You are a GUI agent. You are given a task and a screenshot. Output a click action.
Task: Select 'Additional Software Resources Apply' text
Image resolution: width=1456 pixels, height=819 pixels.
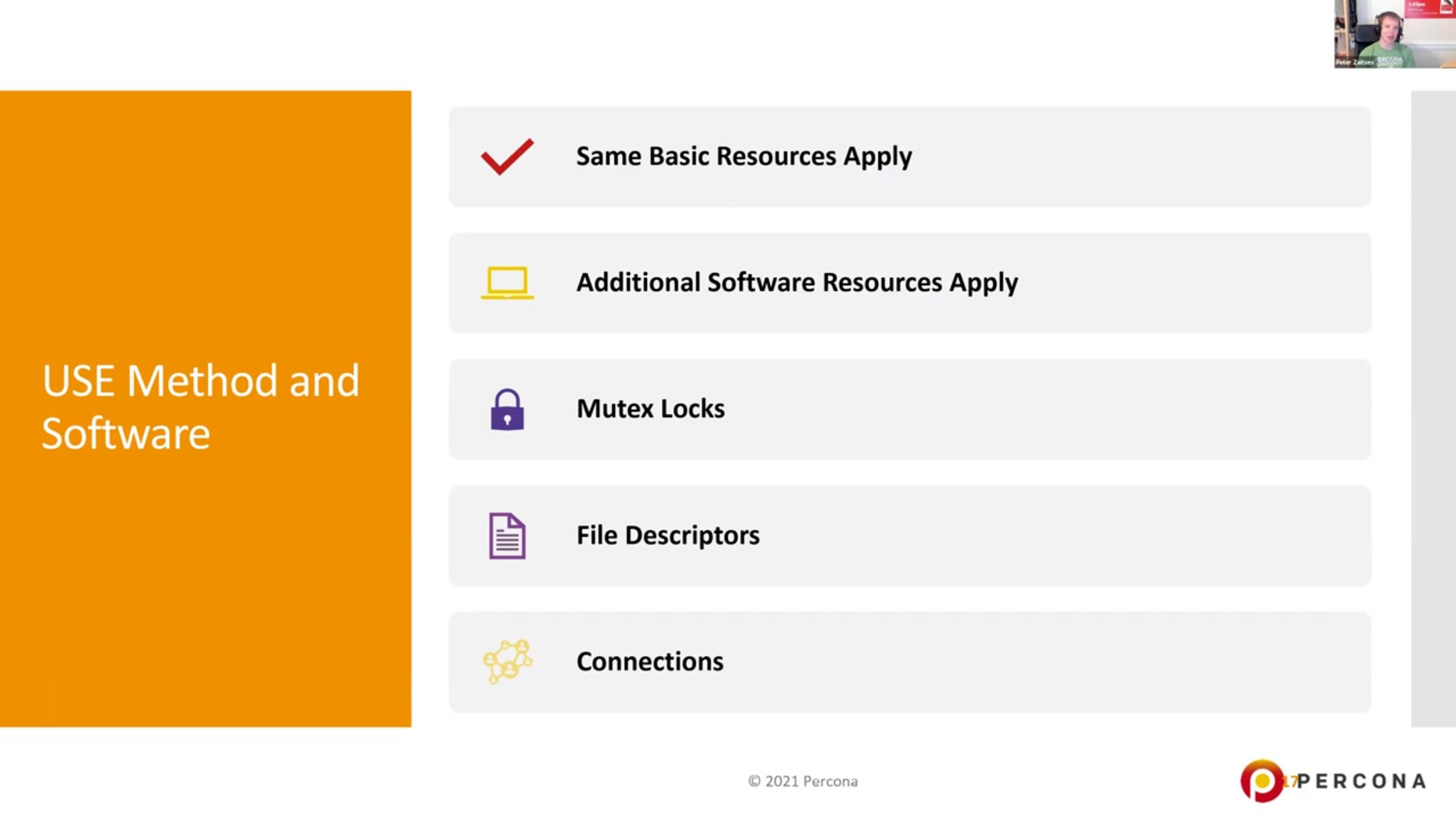tap(796, 283)
